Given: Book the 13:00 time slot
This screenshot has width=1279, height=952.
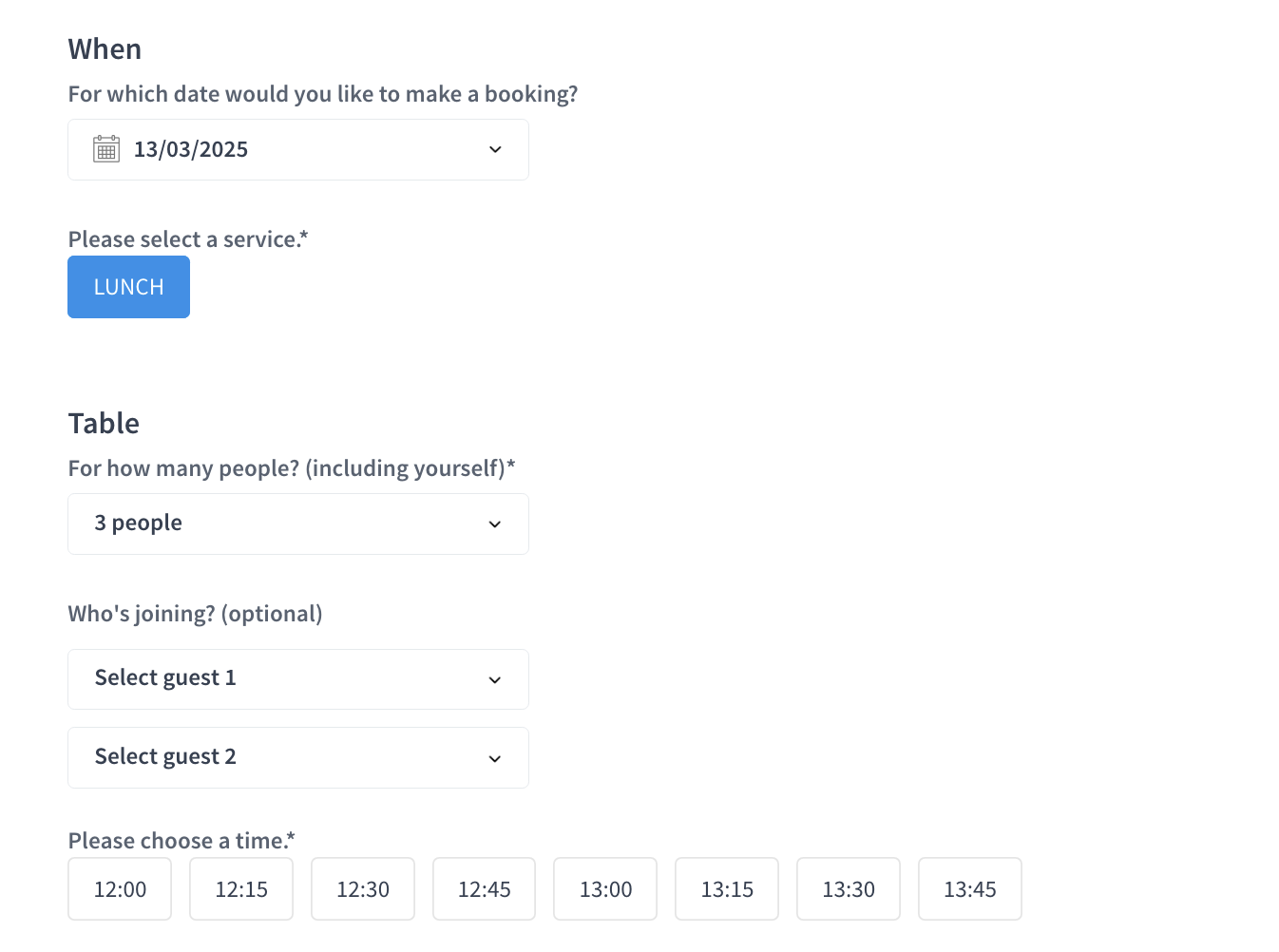Looking at the screenshot, I should [605, 889].
